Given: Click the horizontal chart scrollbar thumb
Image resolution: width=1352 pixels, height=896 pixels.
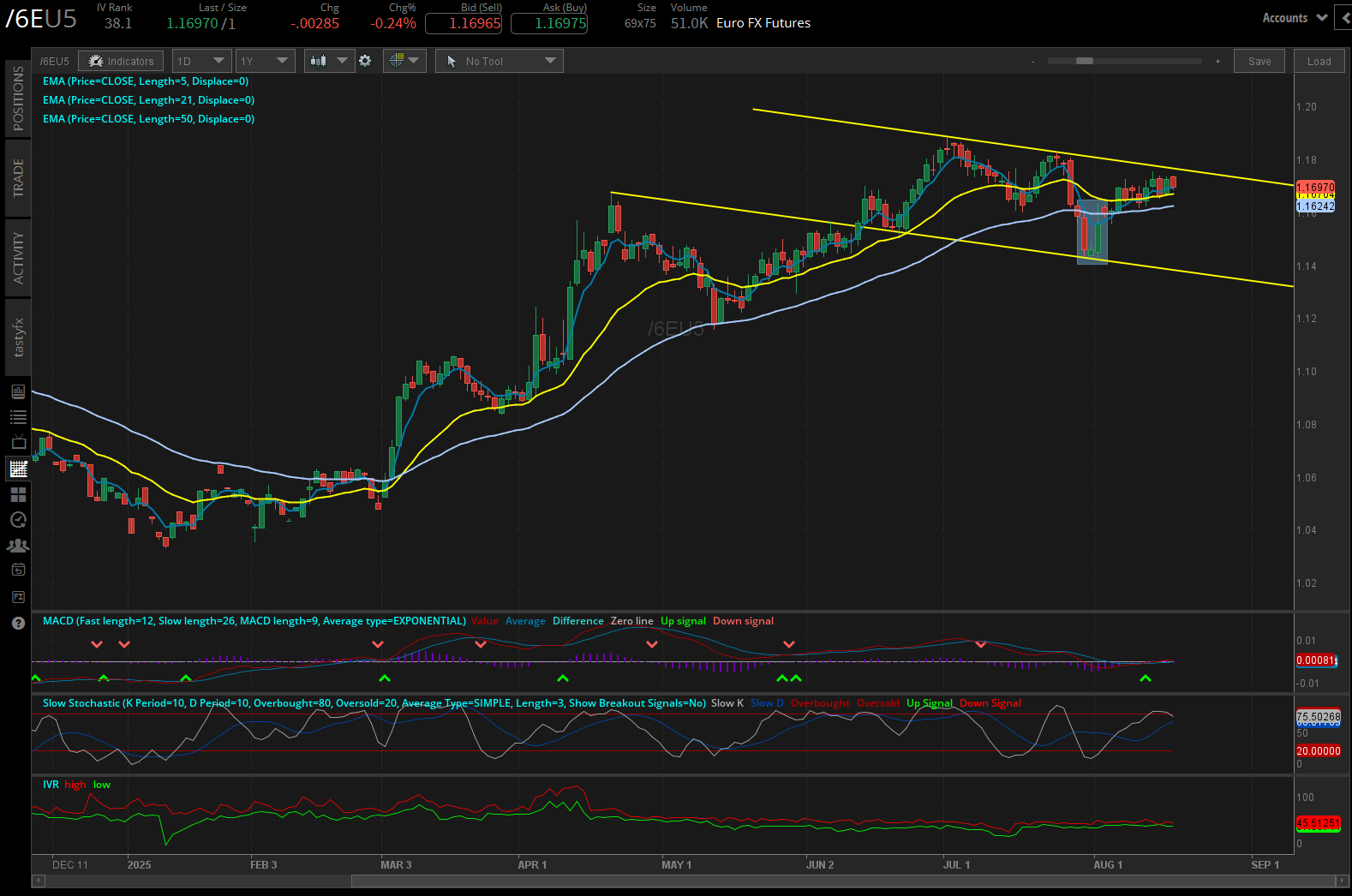Looking at the screenshot, I should coord(844,881).
